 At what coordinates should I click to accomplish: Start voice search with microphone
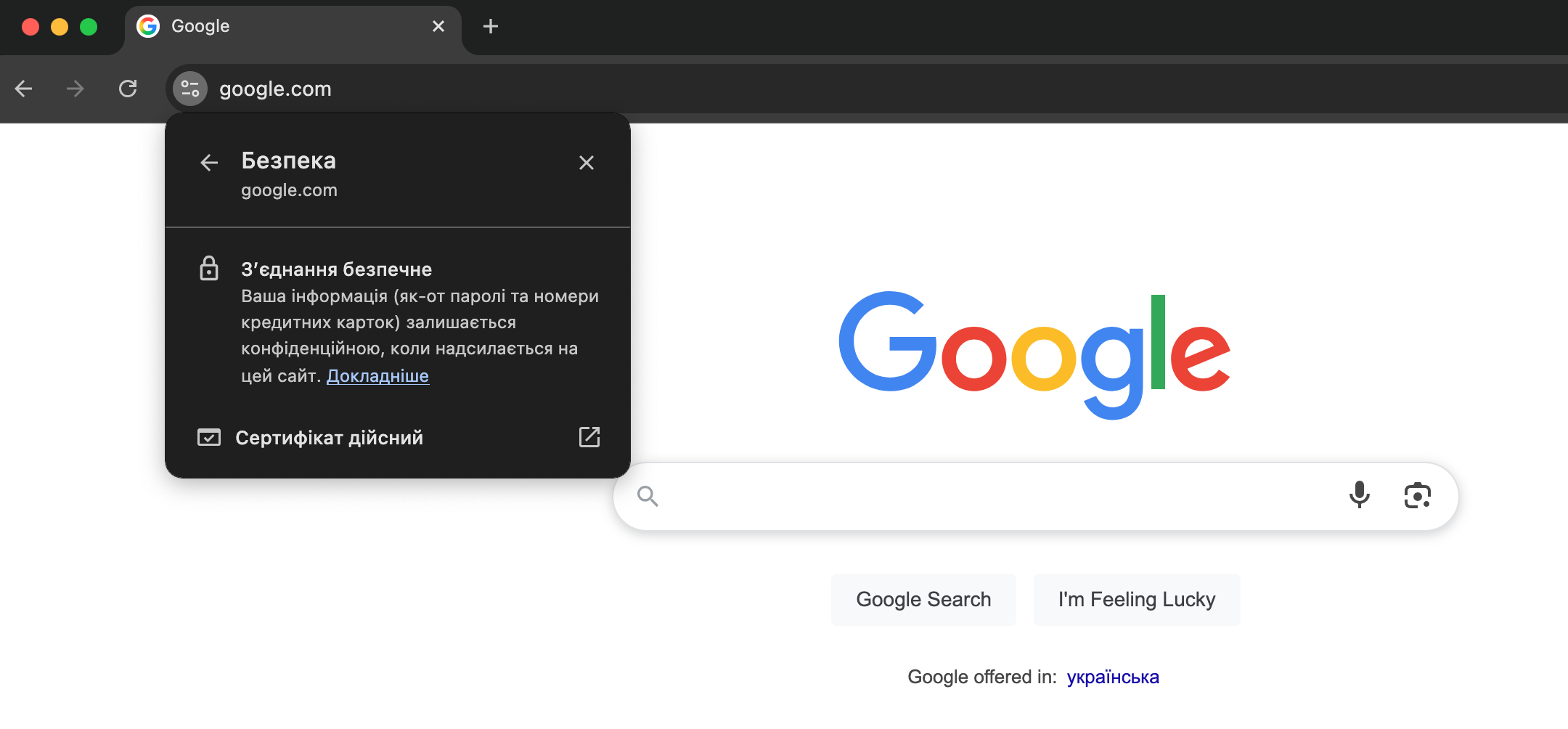coord(1359,496)
